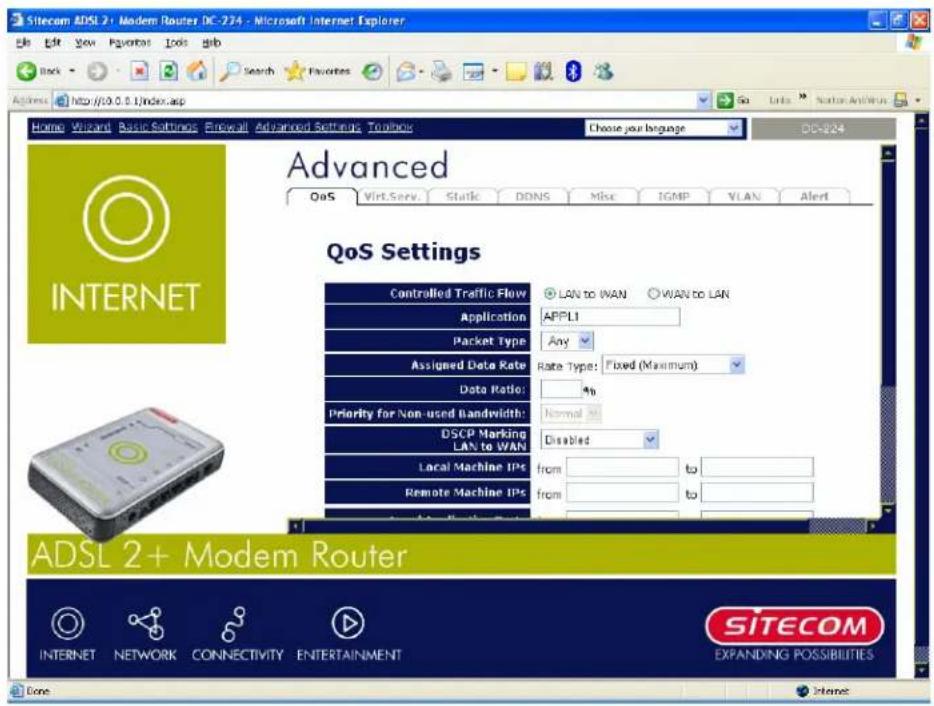This screenshot has height=706, width=934.
Task: Switch to the Alert tab
Action: click(814, 197)
